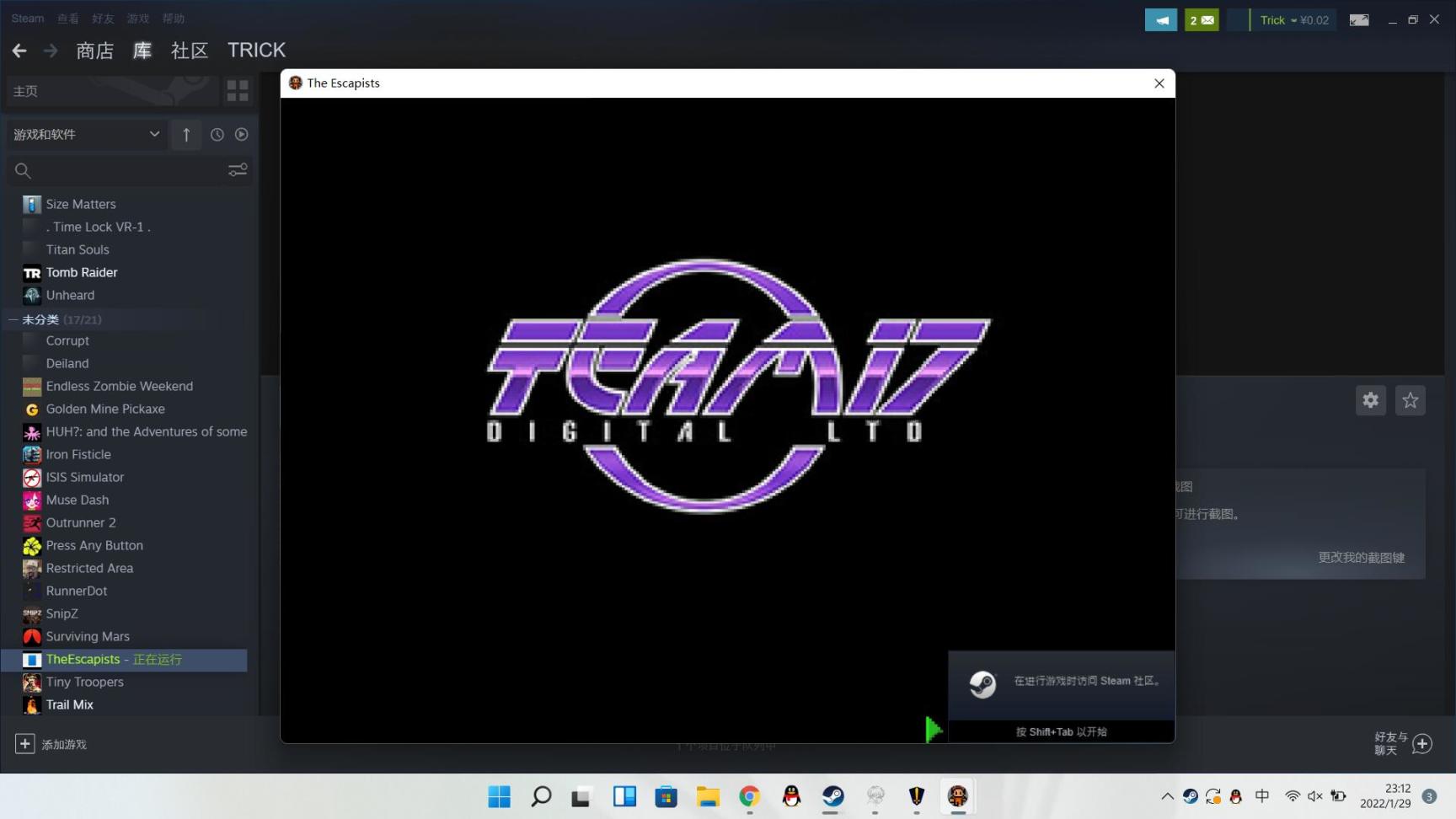This screenshot has width=1456, height=819.
Task: Open File Explorer from taskbar
Action: pos(708,796)
